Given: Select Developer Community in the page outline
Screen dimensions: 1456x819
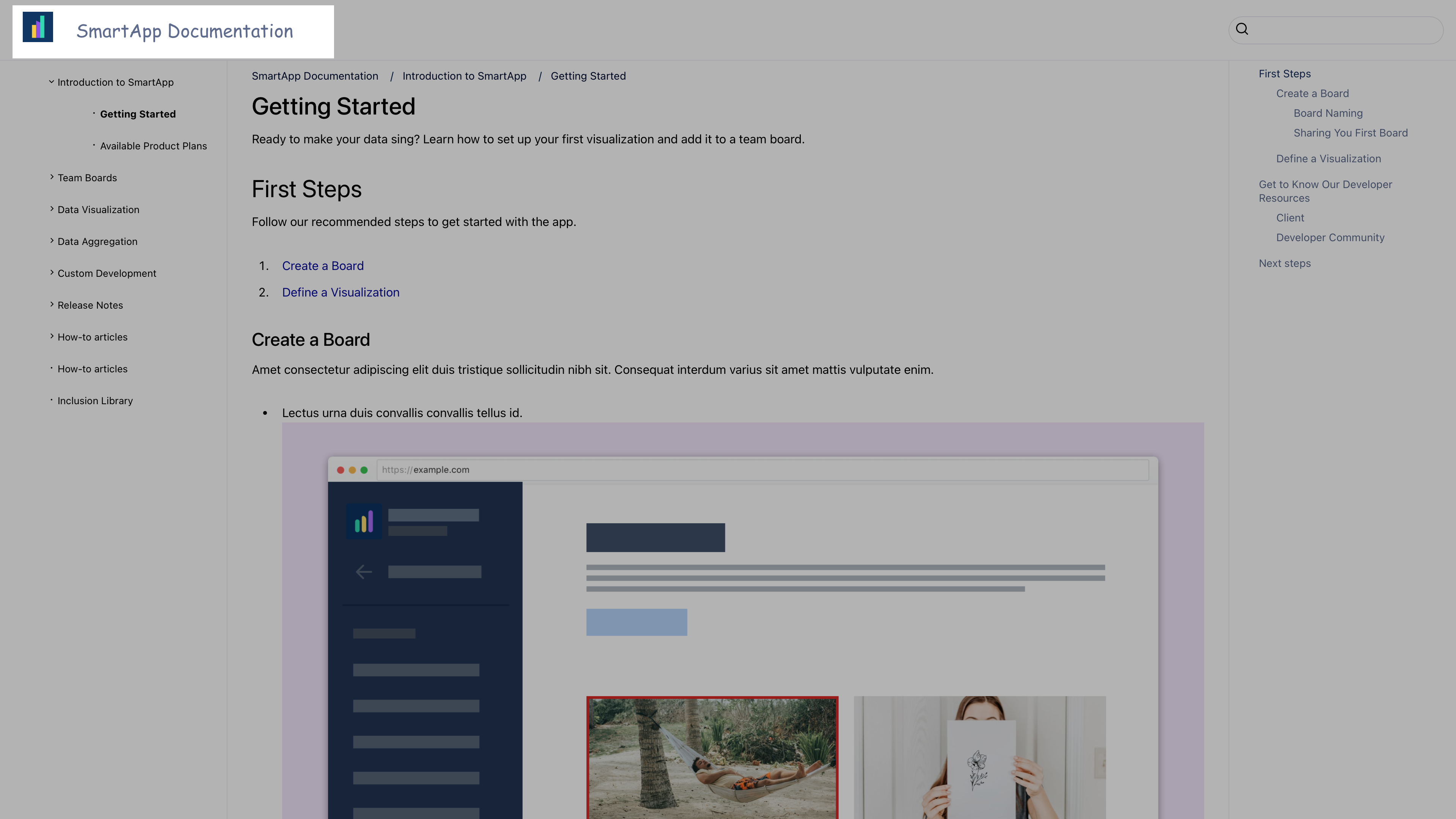Looking at the screenshot, I should (x=1330, y=237).
